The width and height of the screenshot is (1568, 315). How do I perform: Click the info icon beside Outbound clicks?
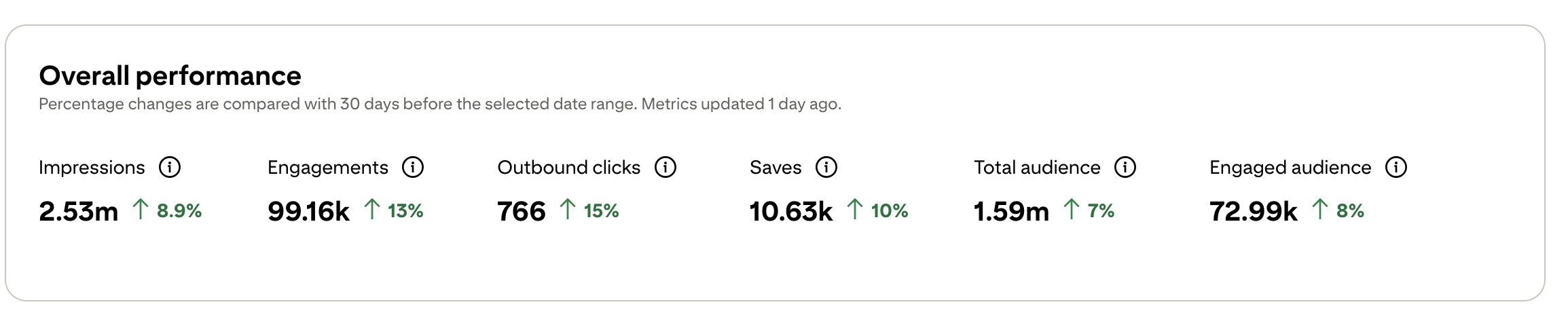(x=666, y=167)
